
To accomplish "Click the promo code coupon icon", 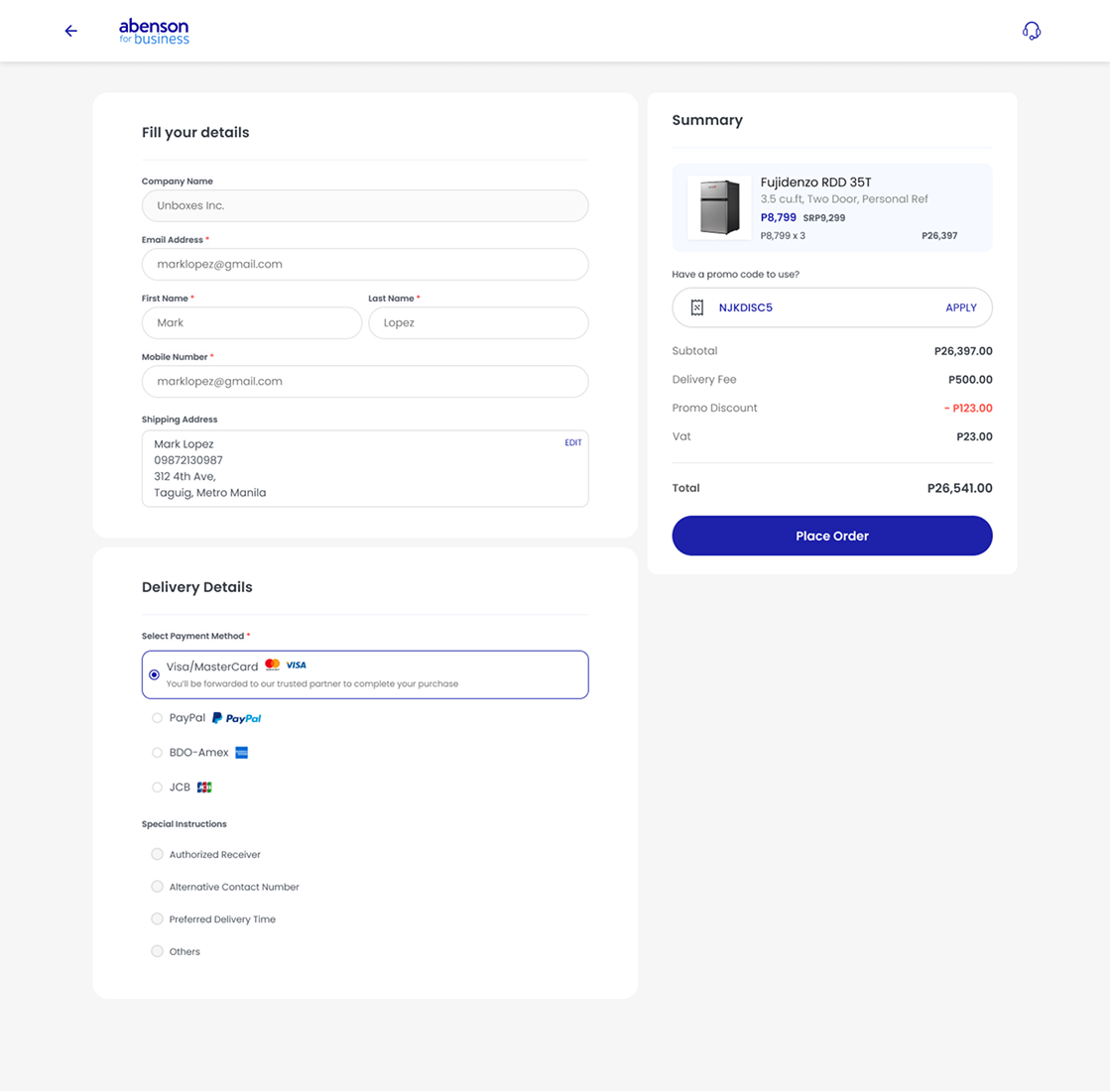I will click(x=697, y=307).
